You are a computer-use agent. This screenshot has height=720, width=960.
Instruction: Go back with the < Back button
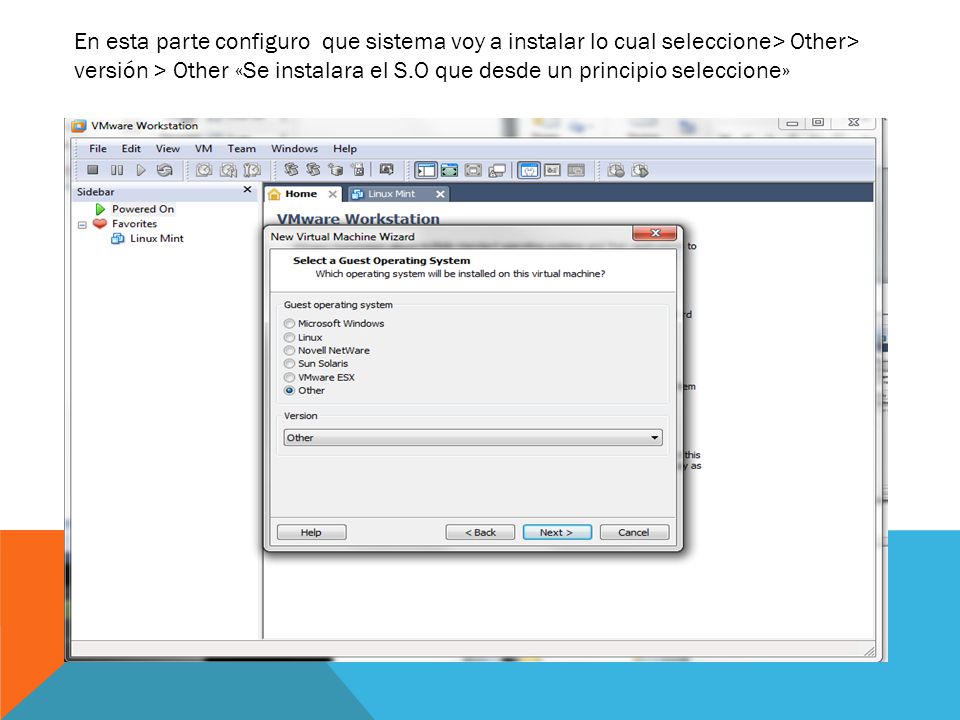click(480, 533)
